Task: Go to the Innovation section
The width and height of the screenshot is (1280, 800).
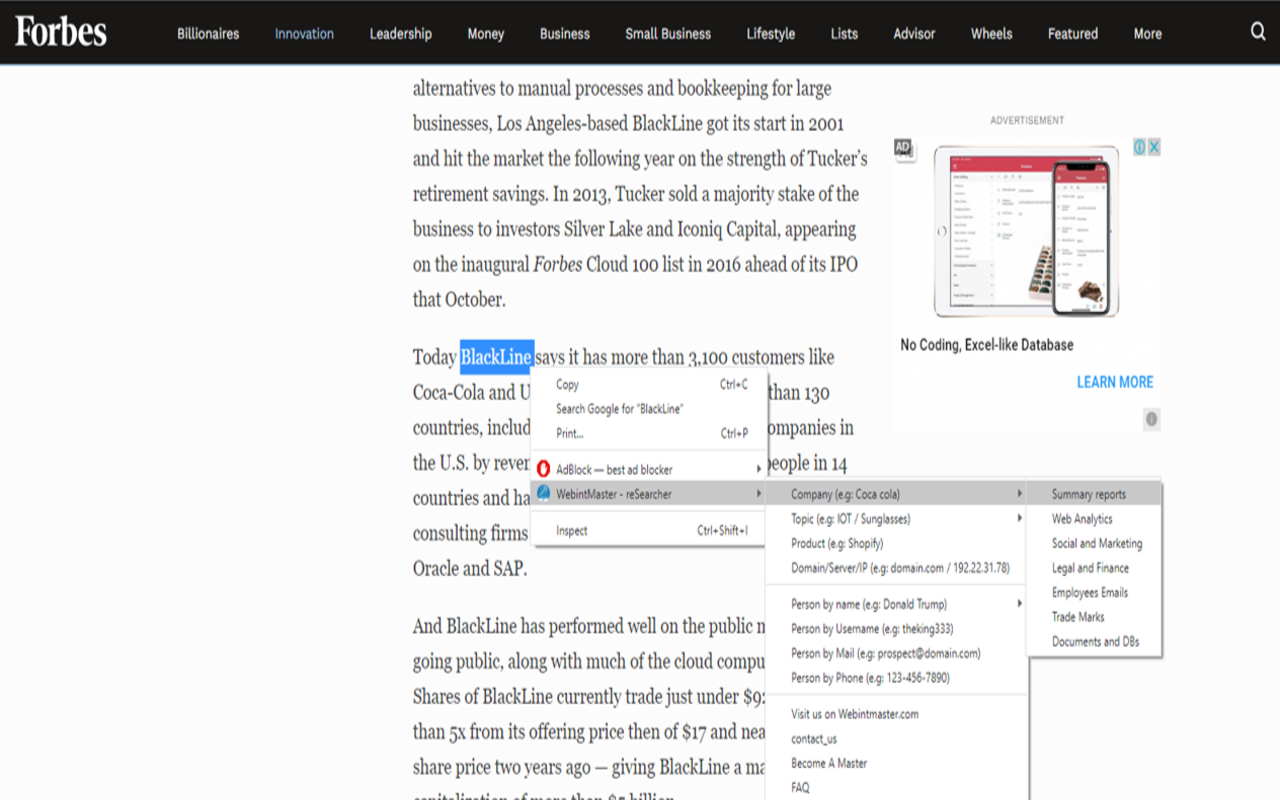Action: (x=304, y=33)
